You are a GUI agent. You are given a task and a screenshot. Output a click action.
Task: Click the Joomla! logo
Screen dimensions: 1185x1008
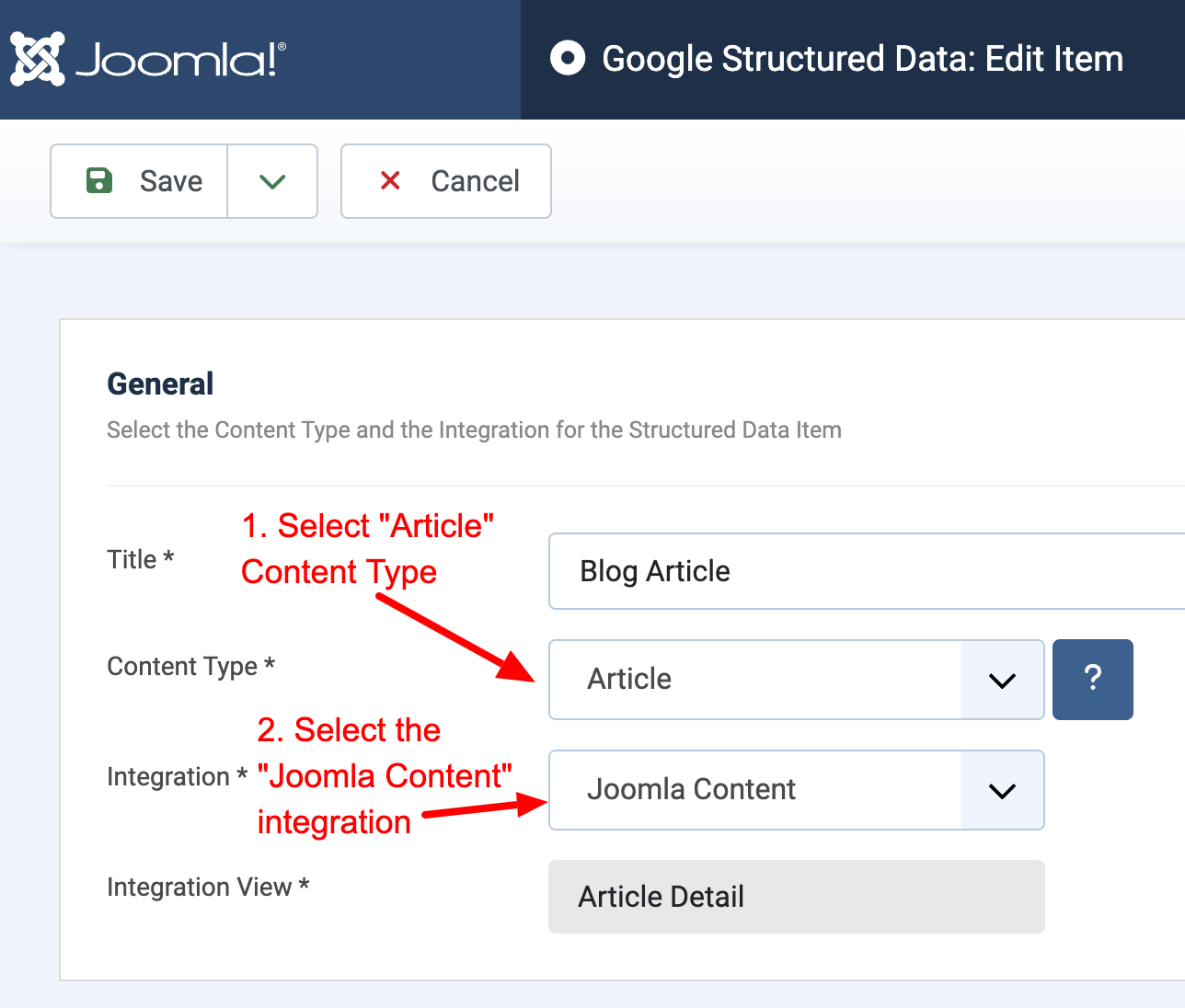tap(147, 58)
